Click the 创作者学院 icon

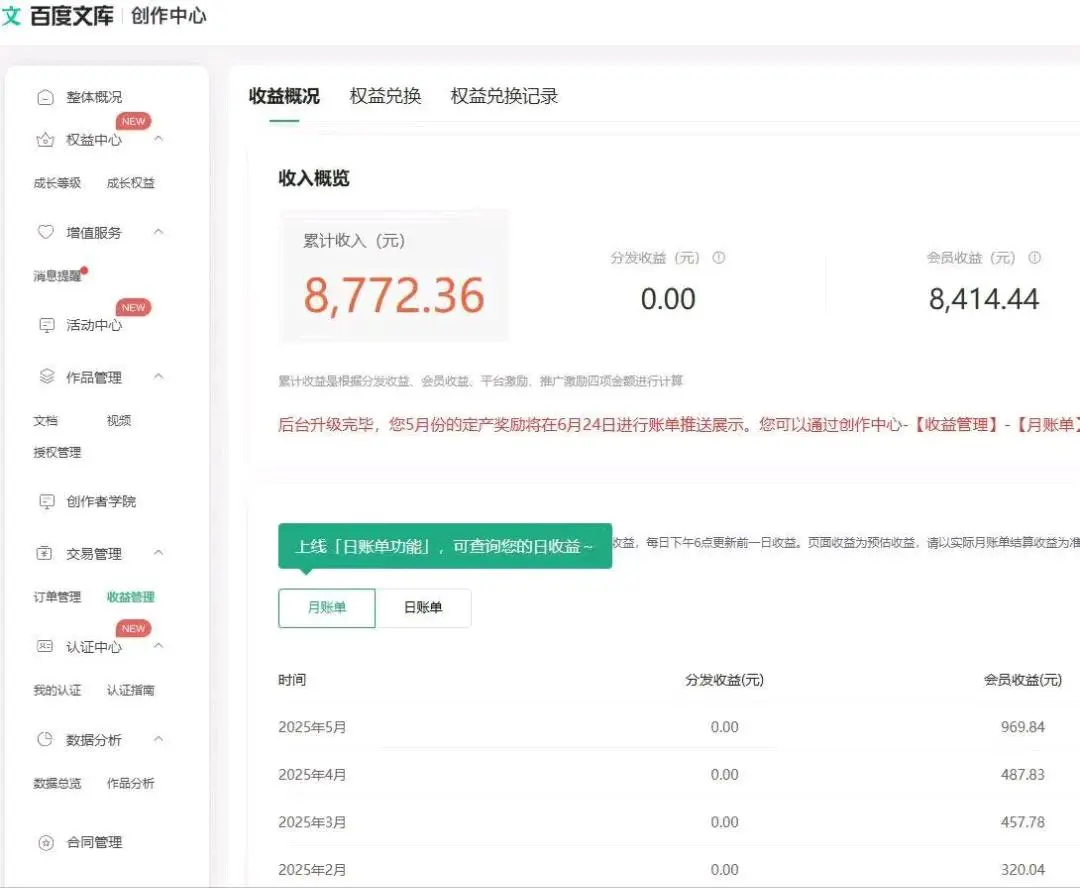(x=46, y=501)
